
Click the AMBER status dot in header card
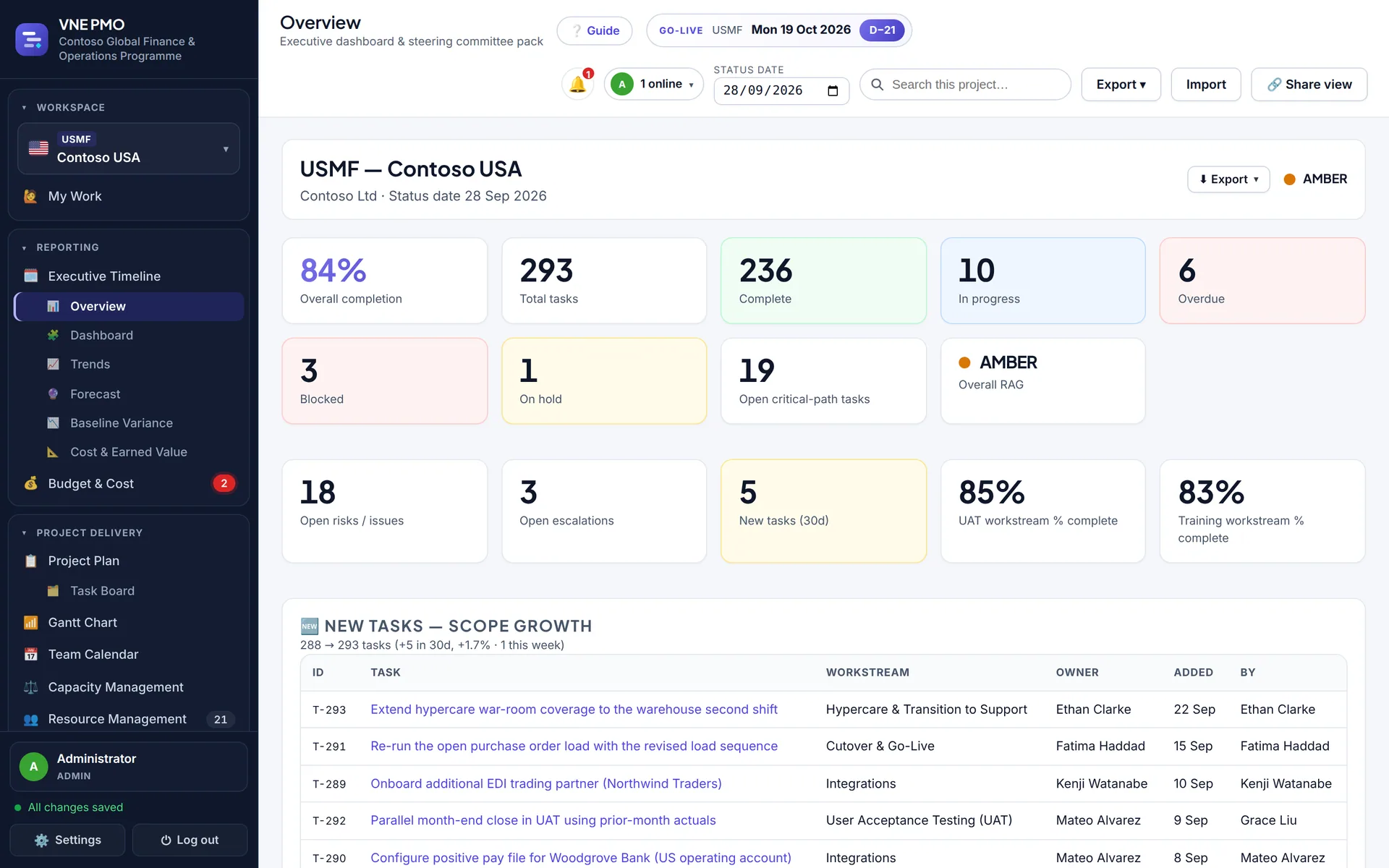tap(1289, 179)
